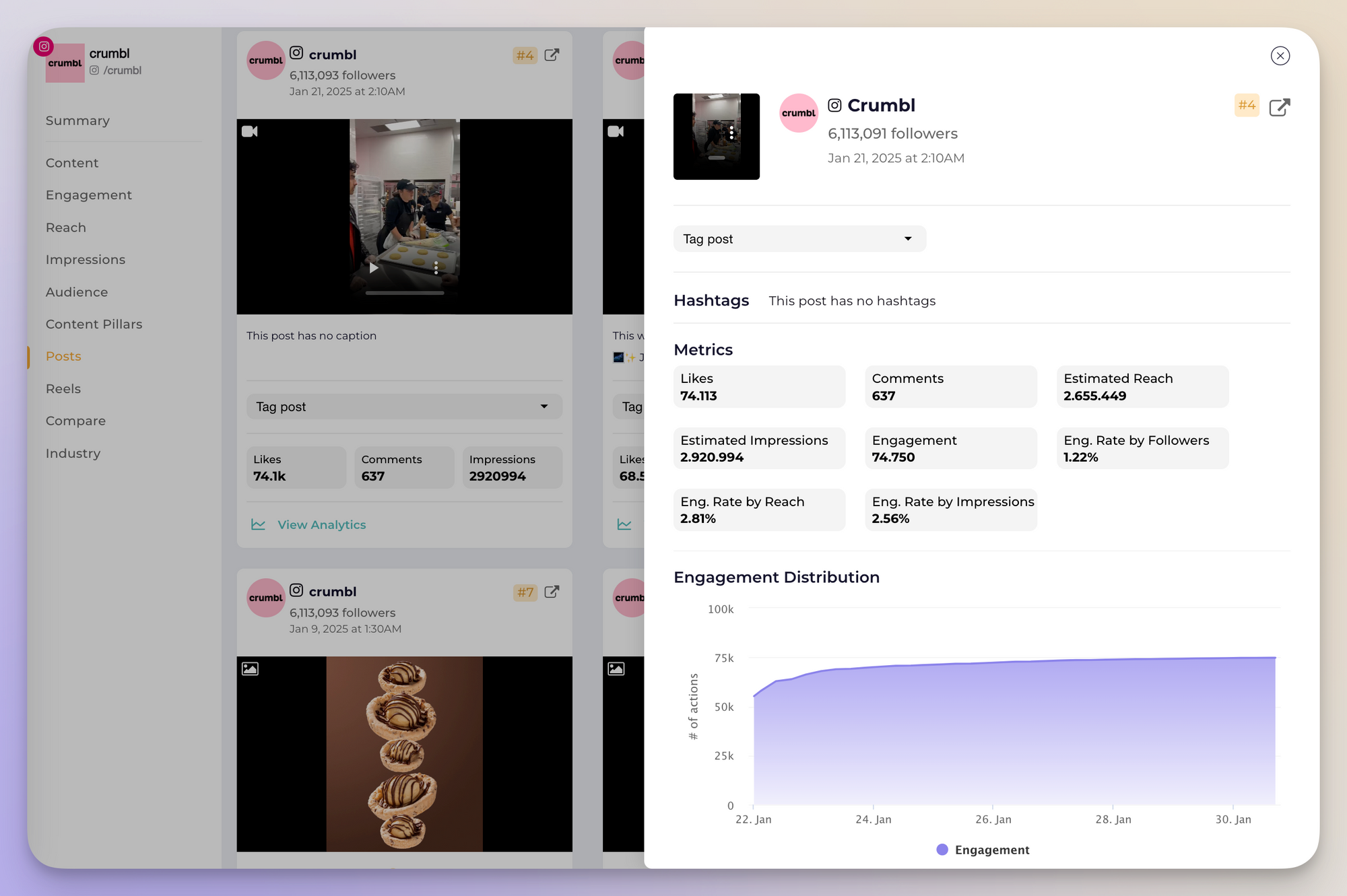The image size is (1347, 896).
Task: Open the video thumbnail in detail panel
Action: pos(717,137)
